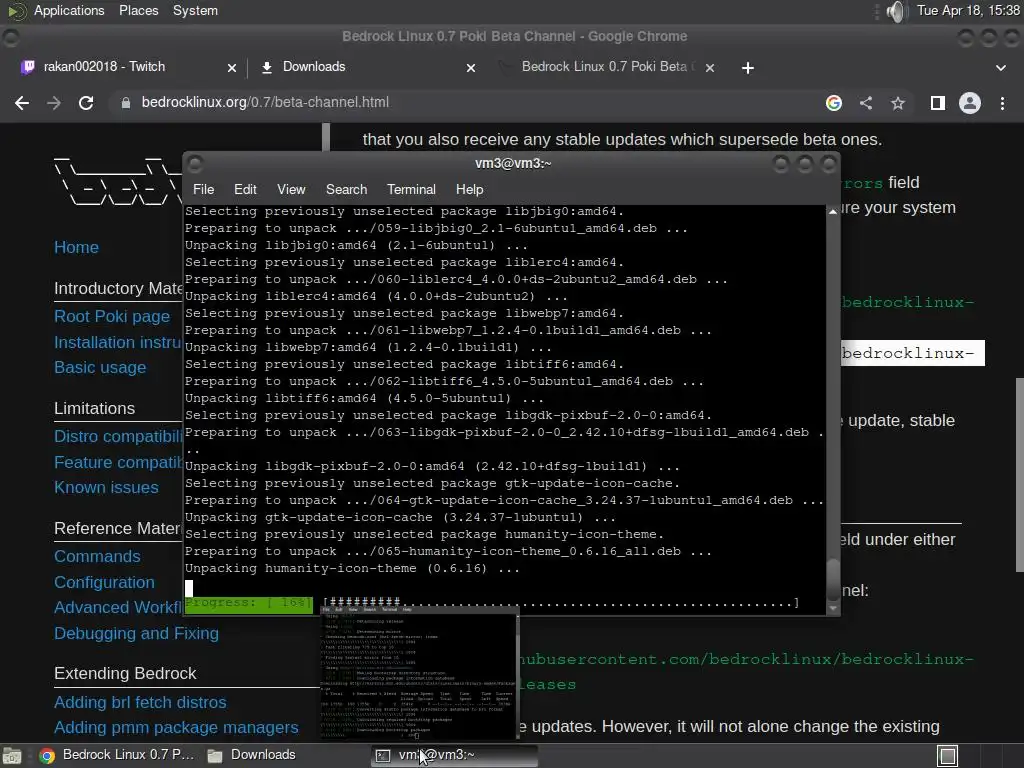Expand Chrome tab search chevron
Image resolution: width=1024 pixels, height=768 pixels.
tap(1000, 68)
